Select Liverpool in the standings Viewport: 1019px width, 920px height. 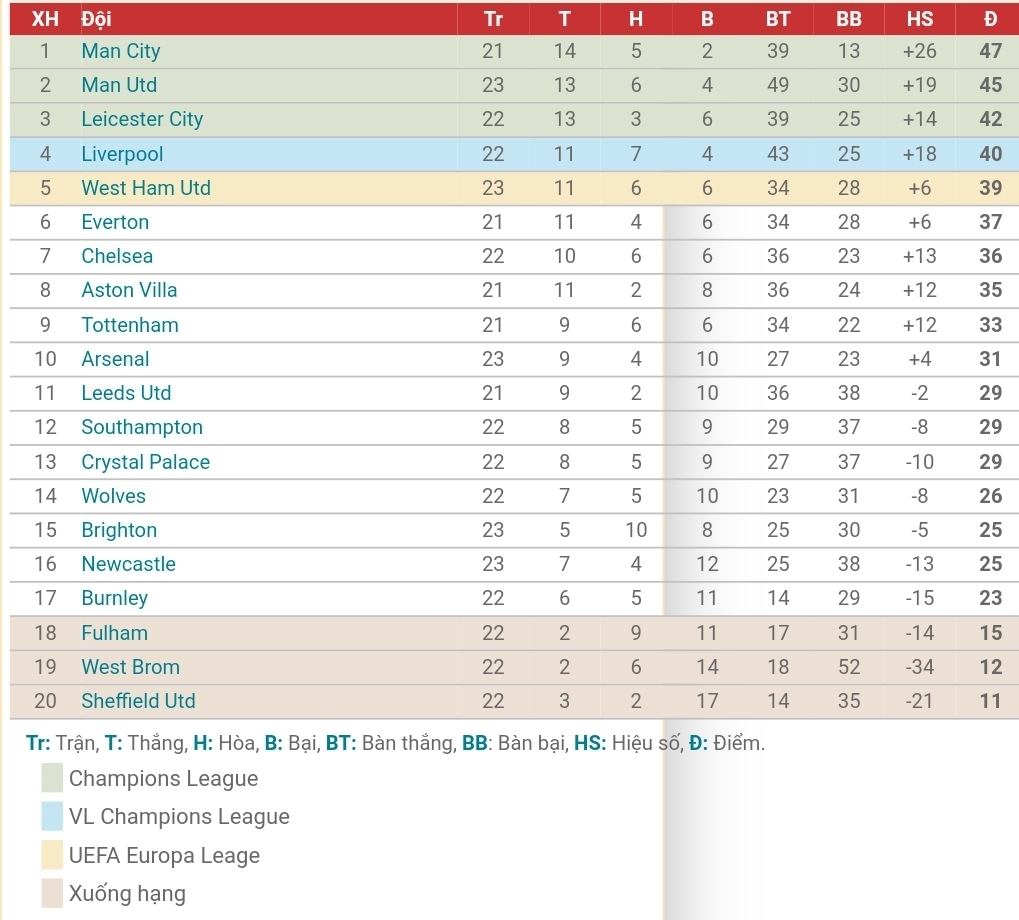[122, 154]
